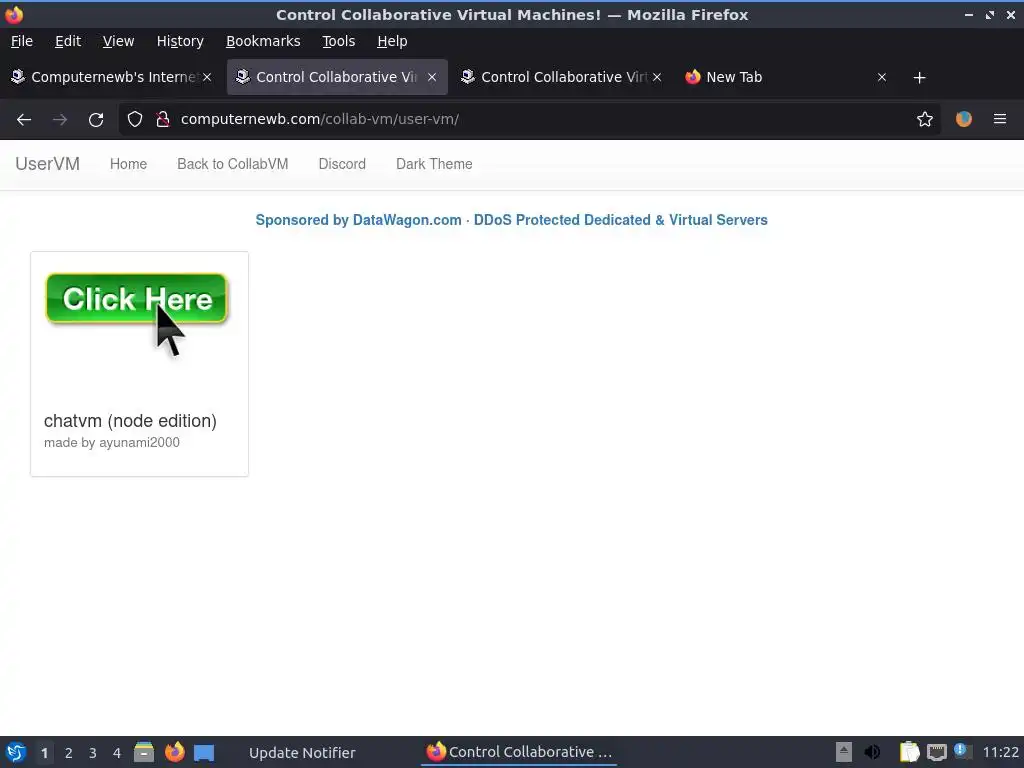View site security lock icon info
Screen dimensions: 1024x768
click(163, 120)
